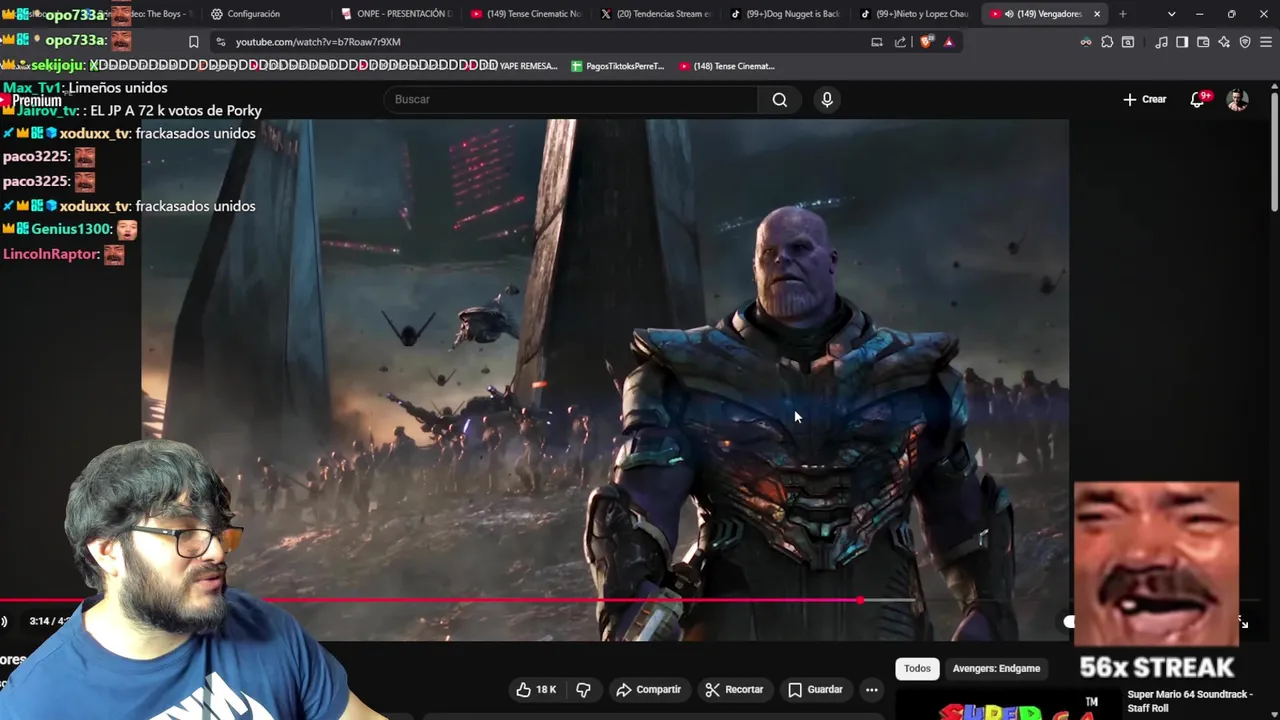Click the YouTube search magnifier button

(x=779, y=99)
